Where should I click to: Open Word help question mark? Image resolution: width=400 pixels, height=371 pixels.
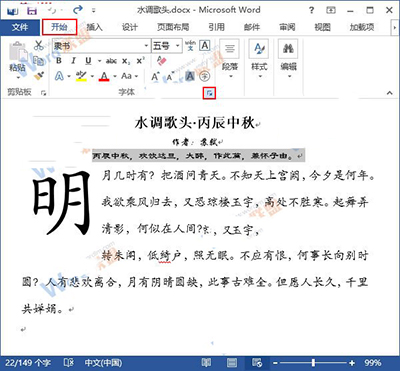(311, 10)
